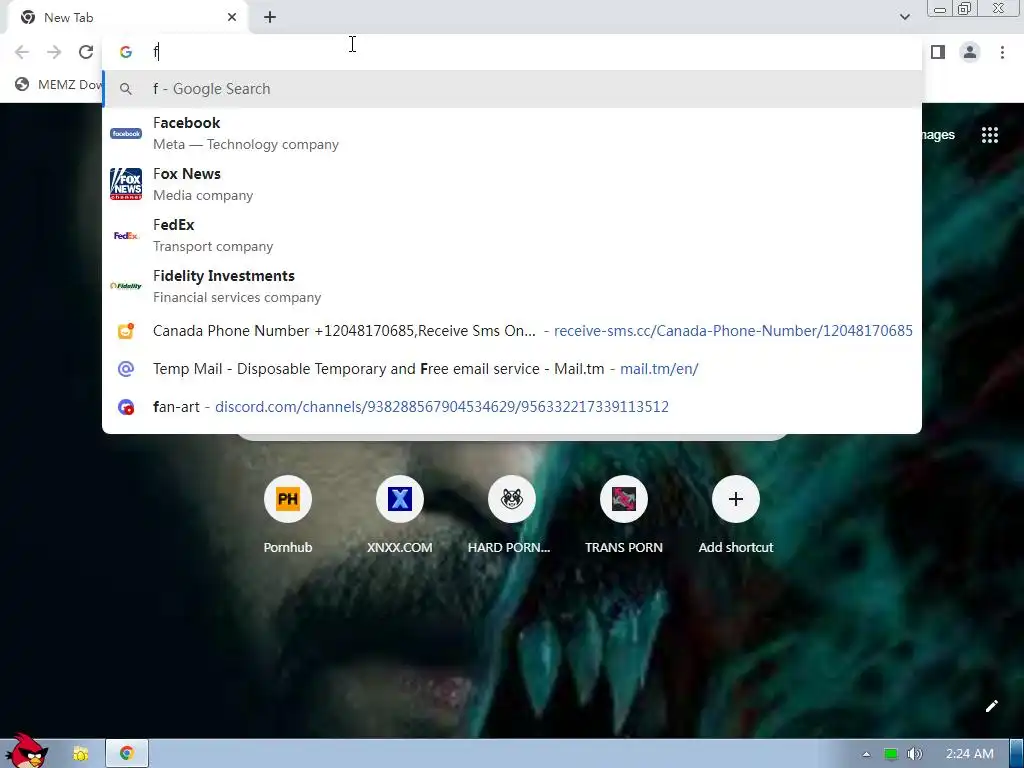Show hidden tray icons arrow
This screenshot has height=768, width=1024.
tap(866, 754)
